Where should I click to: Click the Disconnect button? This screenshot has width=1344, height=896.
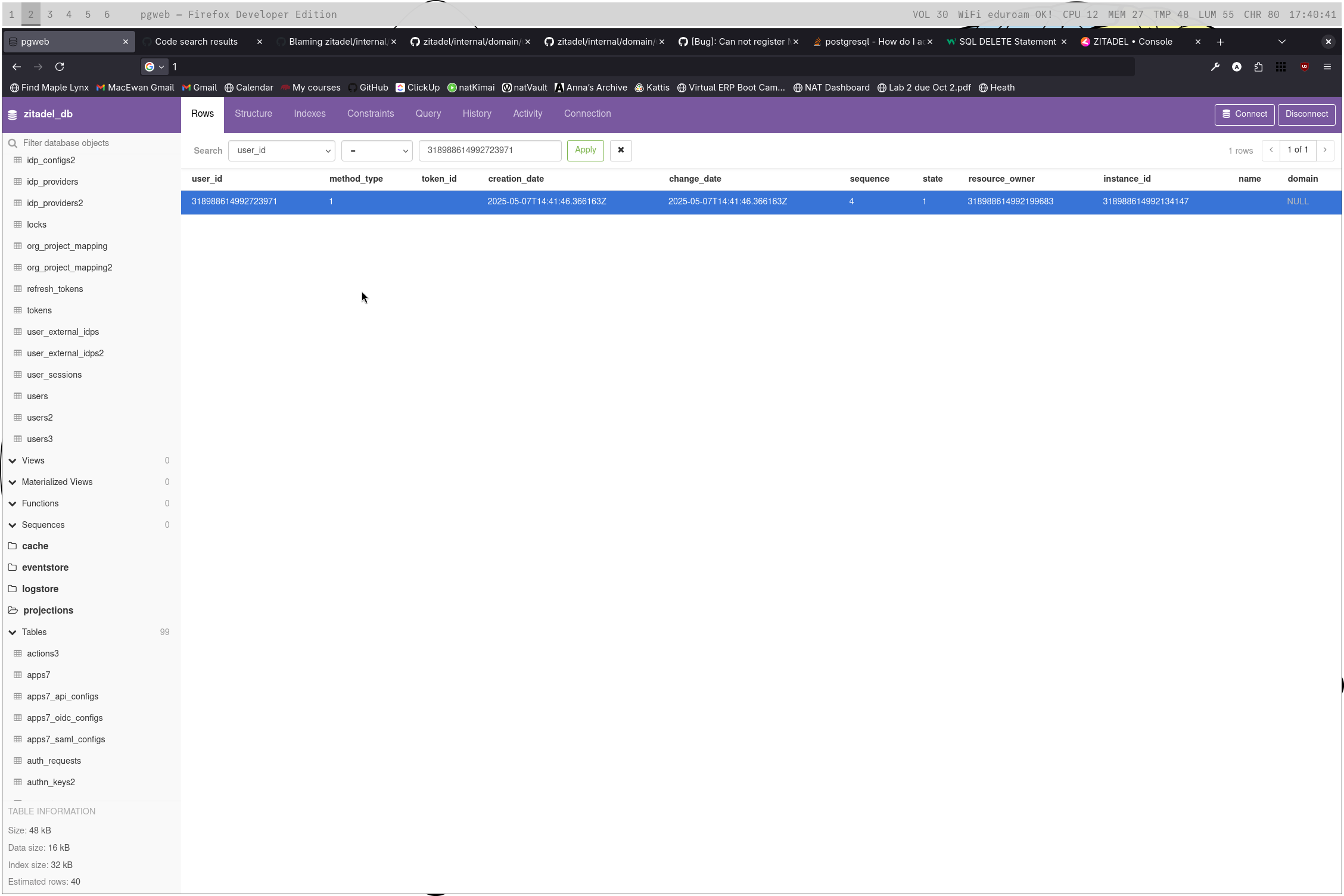click(1306, 114)
